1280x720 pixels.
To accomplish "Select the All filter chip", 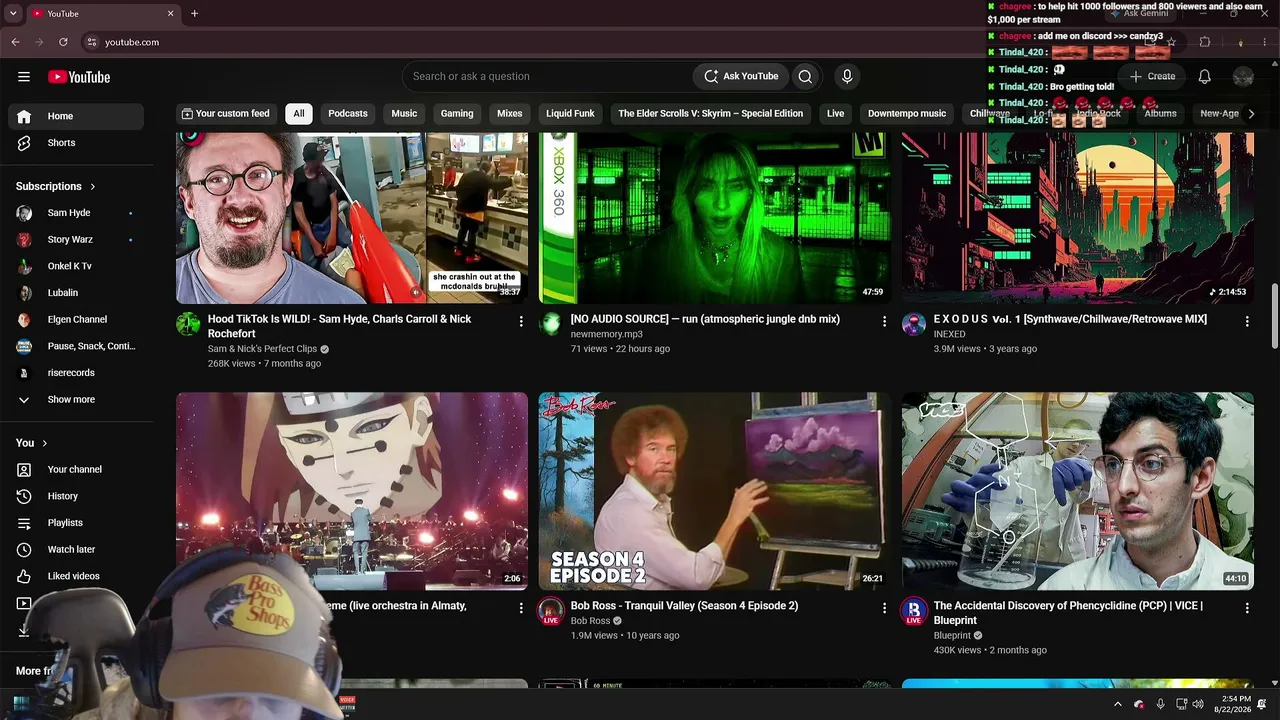I will (x=298, y=114).
